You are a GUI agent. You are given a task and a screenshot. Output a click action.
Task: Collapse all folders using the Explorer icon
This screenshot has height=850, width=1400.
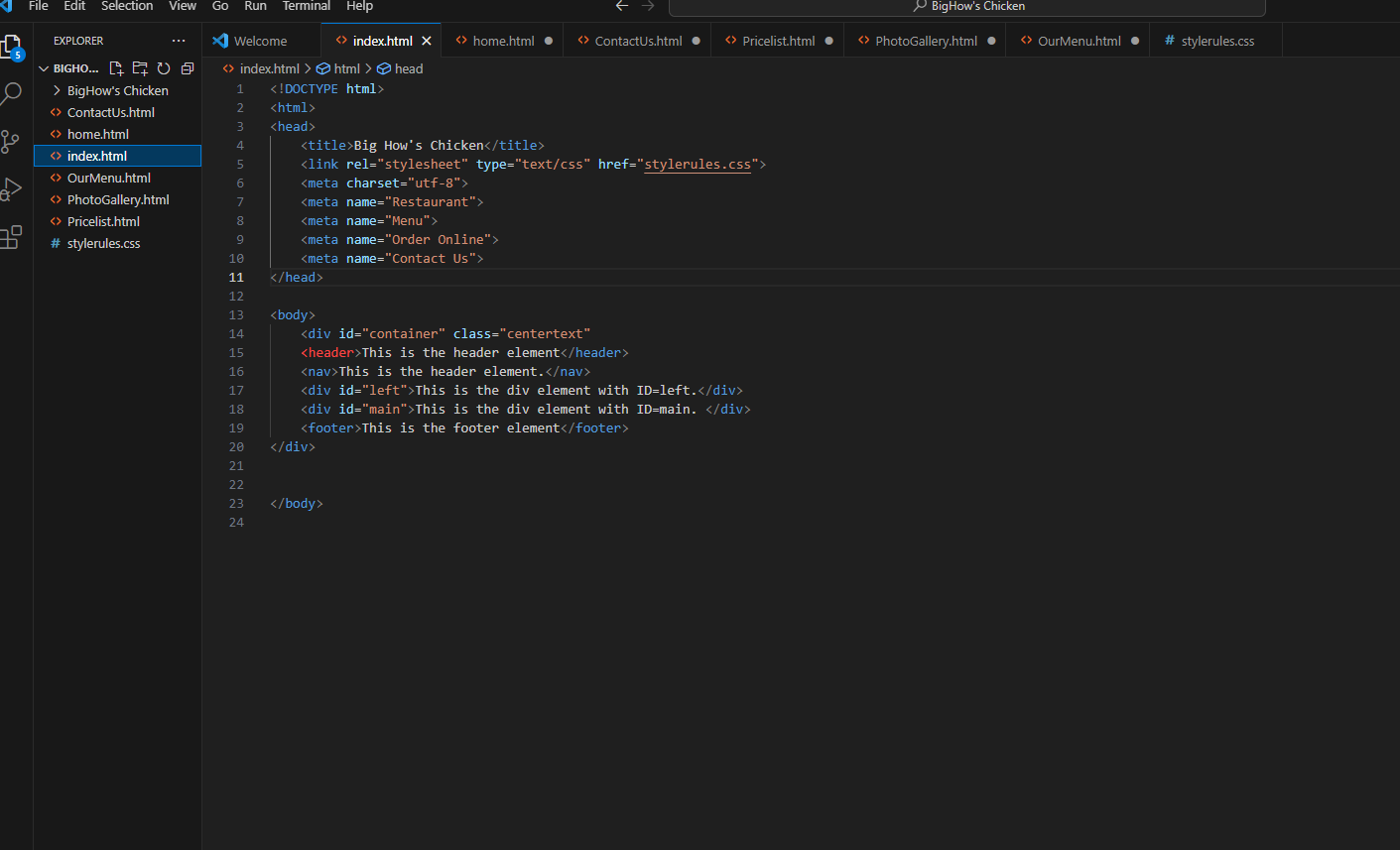click(x=187, y=68)
